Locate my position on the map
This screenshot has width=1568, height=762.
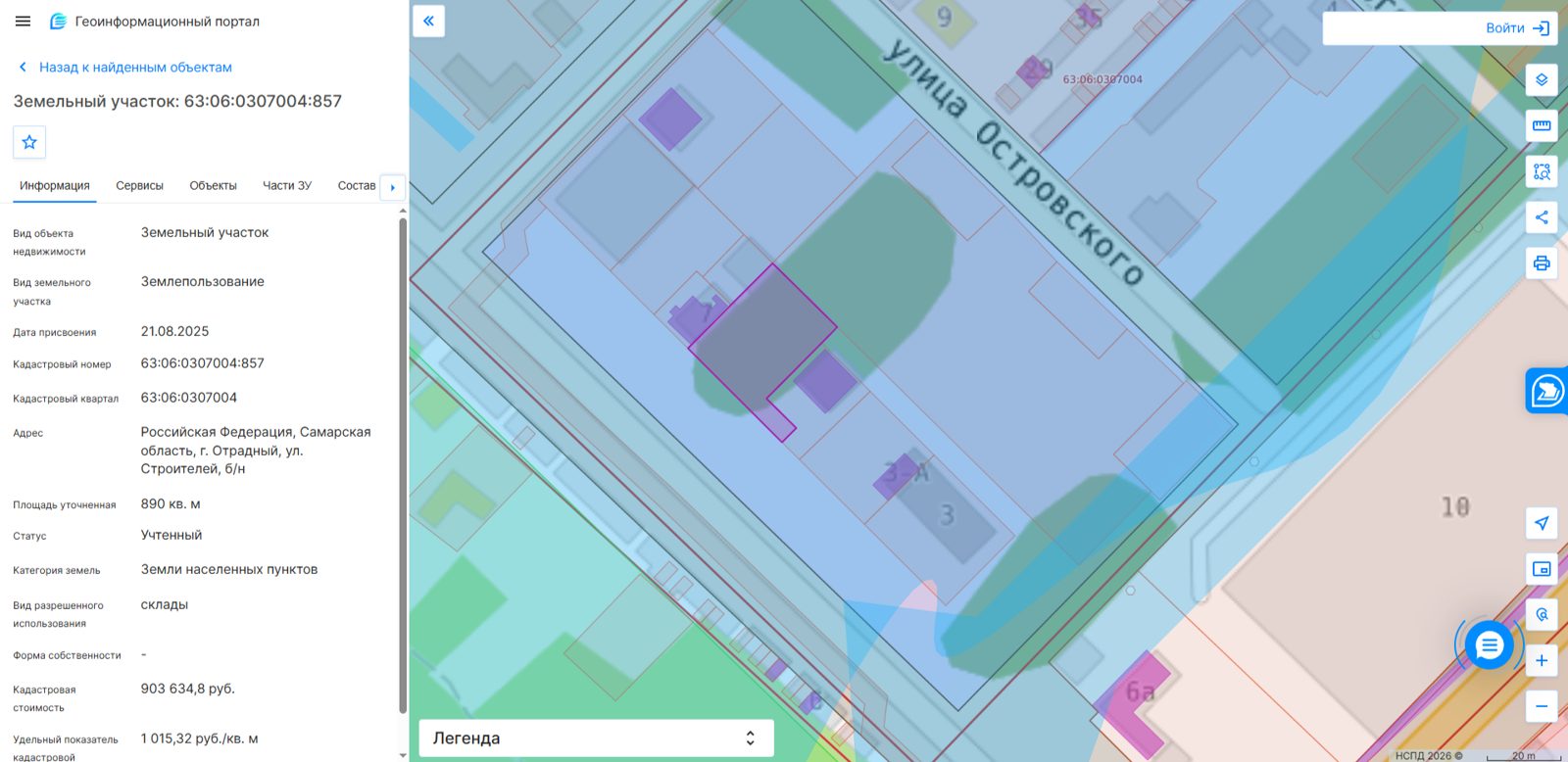click(x=1542, y=523)
